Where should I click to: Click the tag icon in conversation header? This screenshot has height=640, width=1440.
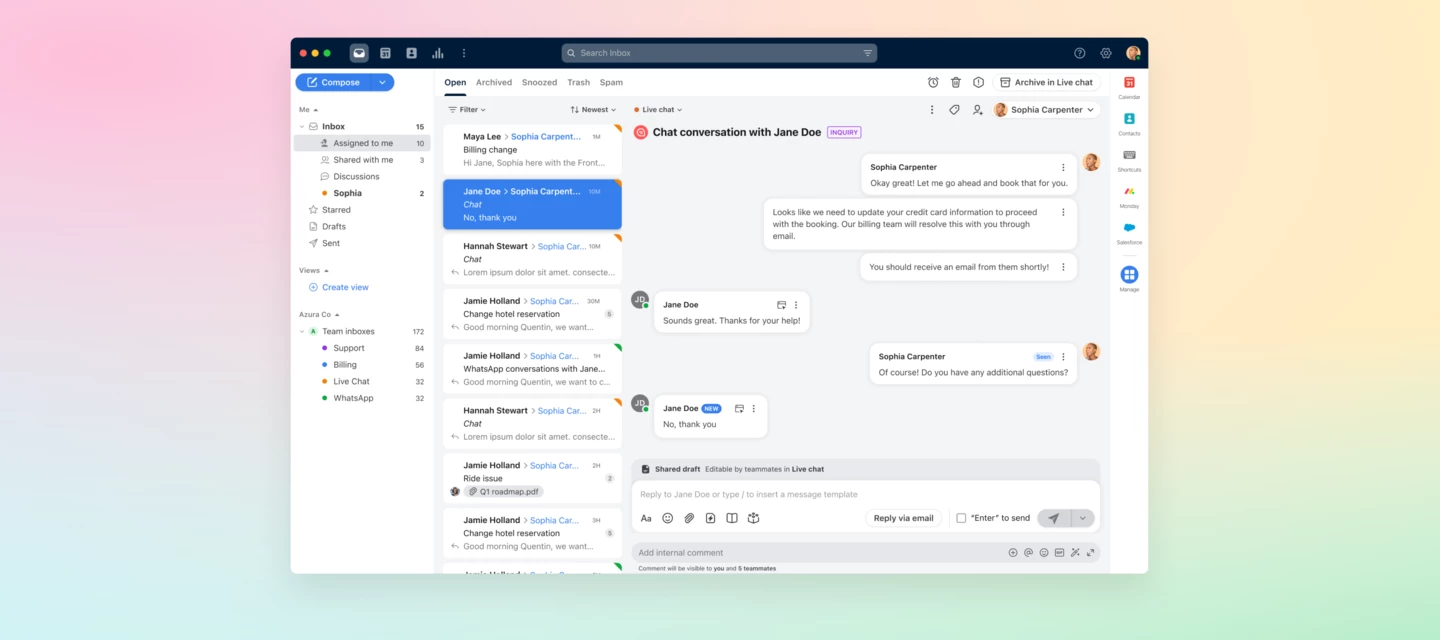coord(954,110)
